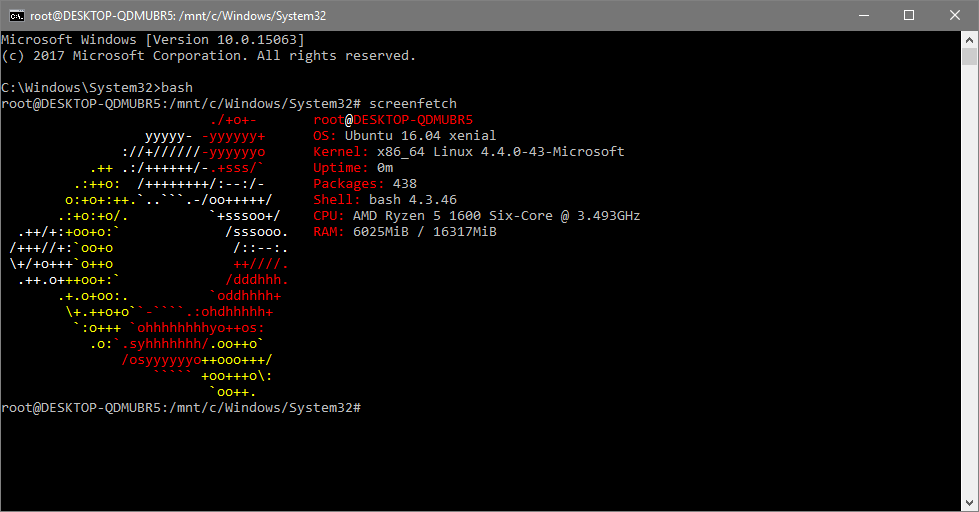Image resolution: width=979 pixels, height=512 pixels.
Task: Click the Uptime: 0m line
Action: 353,168
